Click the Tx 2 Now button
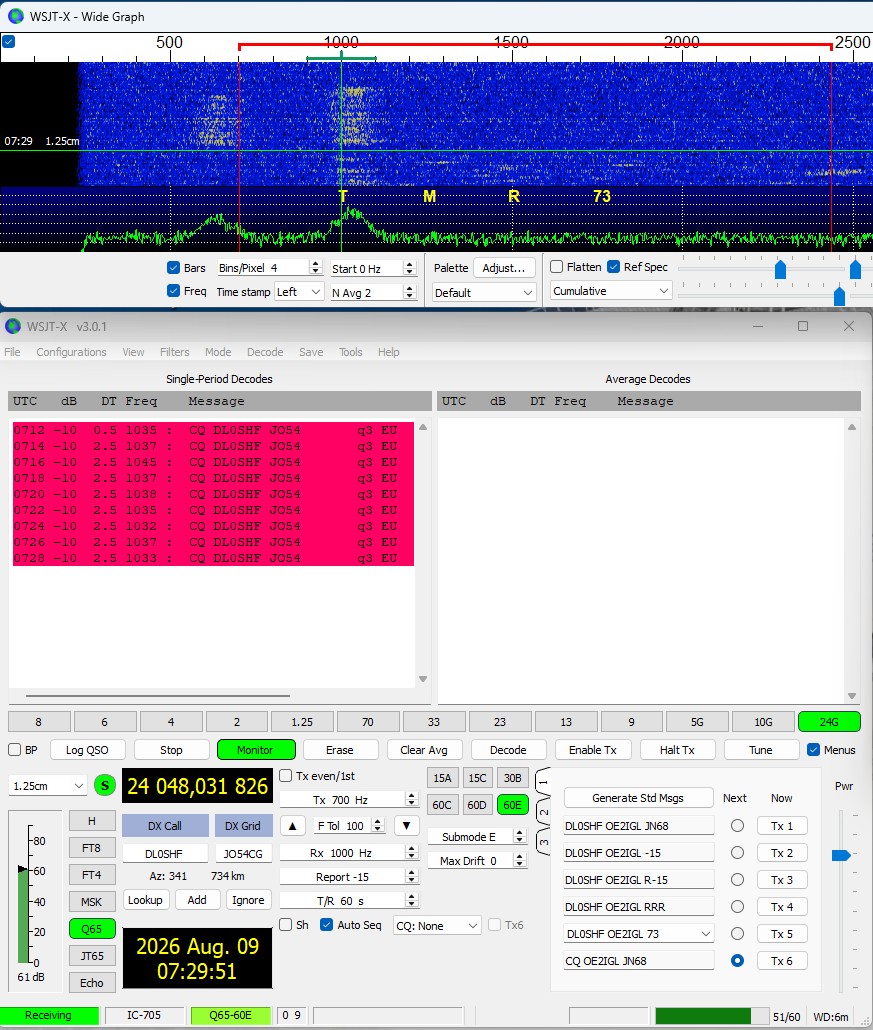The height and width of the screenshot is (1030, 873). (782, 853)
